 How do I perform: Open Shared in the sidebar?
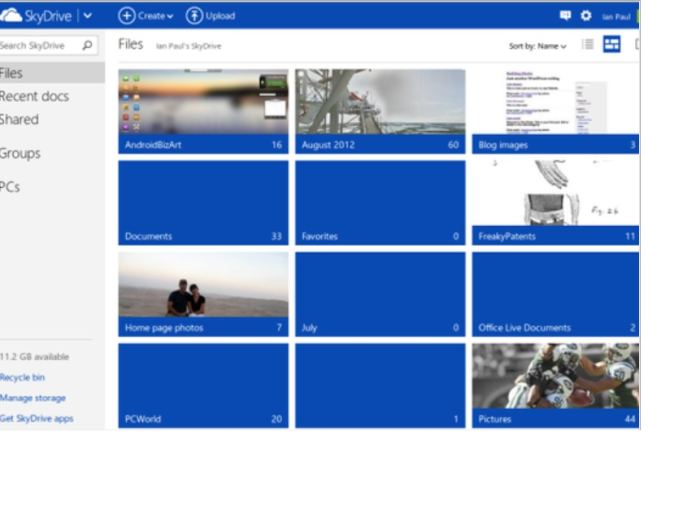(x=19, y=119)
